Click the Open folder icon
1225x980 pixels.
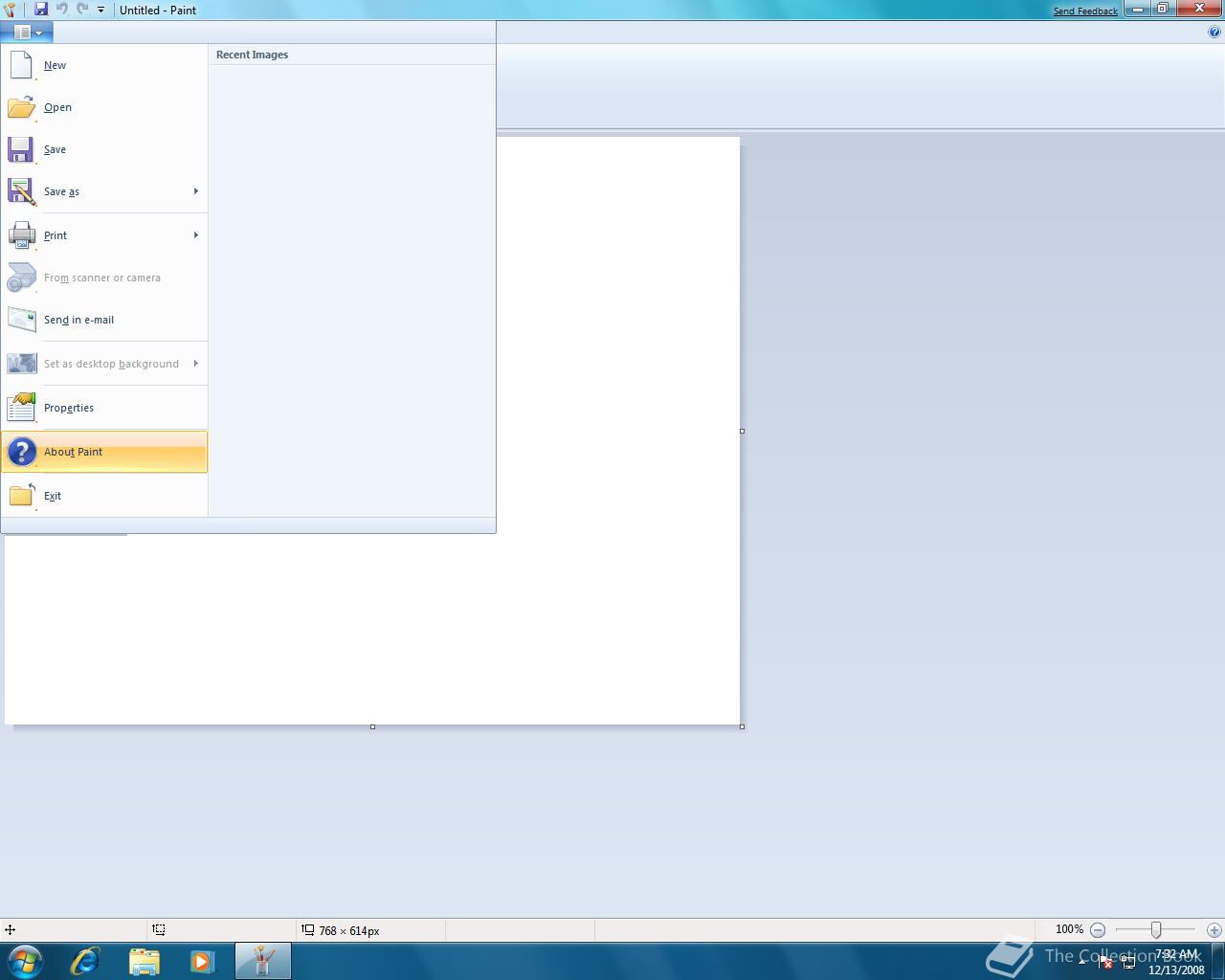pyautogui.click(x=21, y=107)
